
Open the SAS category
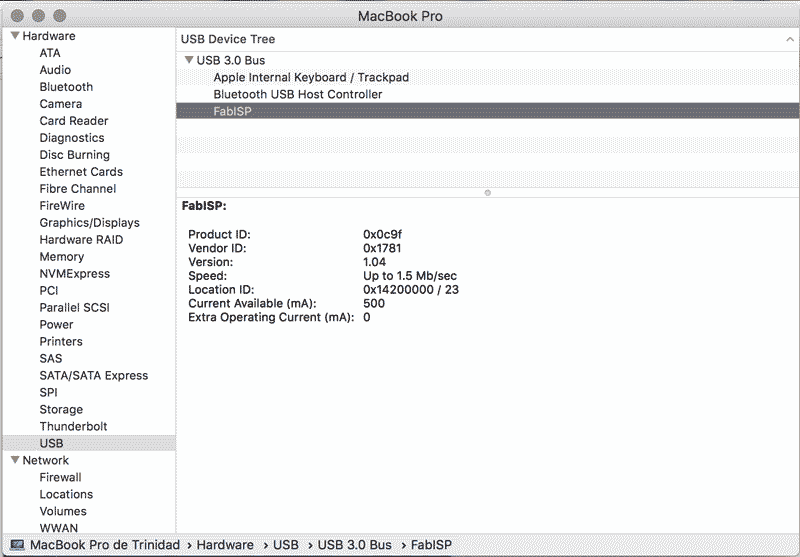pos(51,359)
